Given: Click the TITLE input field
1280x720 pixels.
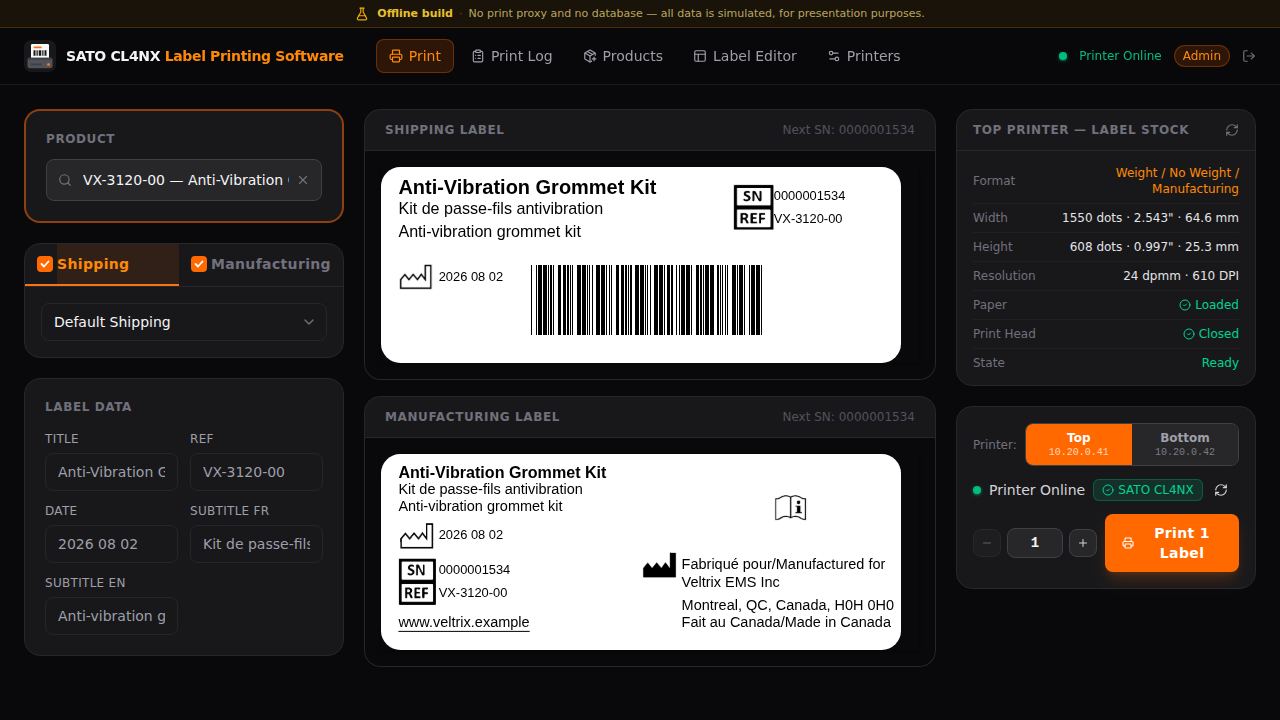Looking at the screenshot, I should (111, 472).
